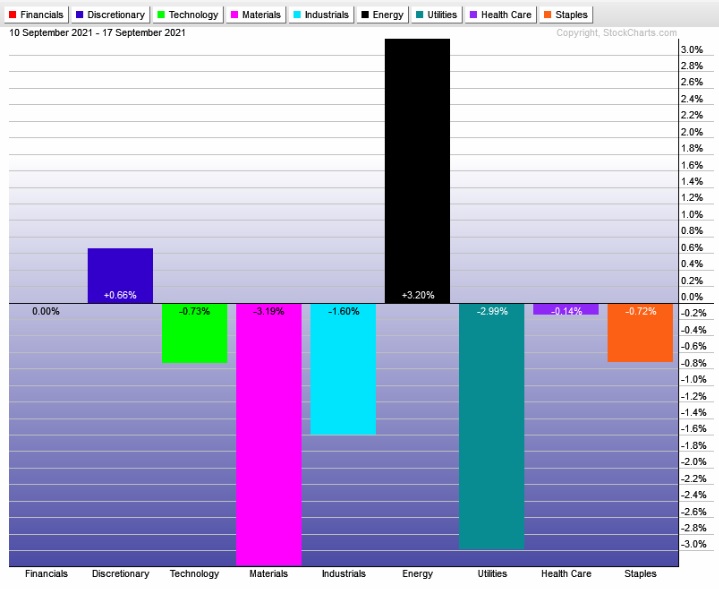Toggle the Financials sector legend button
The width and height of the screenshot is (719, 589).
[36, 15]
